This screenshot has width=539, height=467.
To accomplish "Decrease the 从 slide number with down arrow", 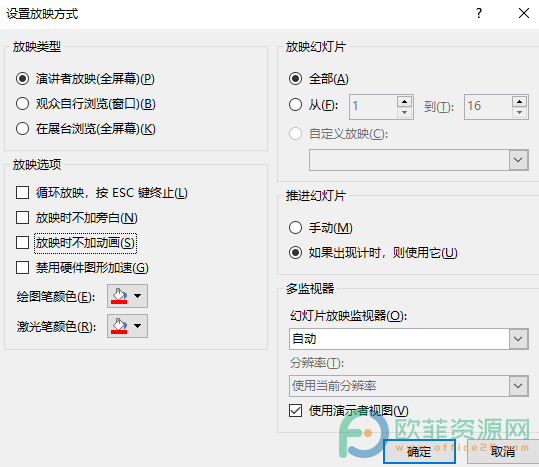I will point(405,112).
